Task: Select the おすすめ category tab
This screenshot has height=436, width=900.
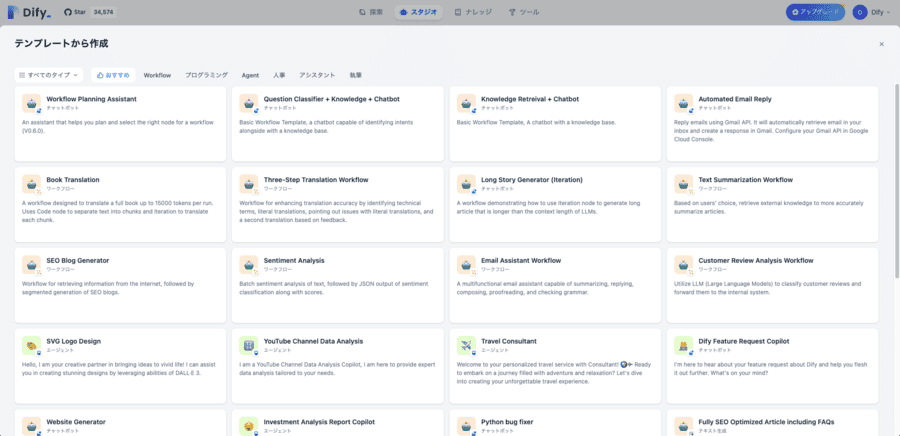Action: point(113,75)
